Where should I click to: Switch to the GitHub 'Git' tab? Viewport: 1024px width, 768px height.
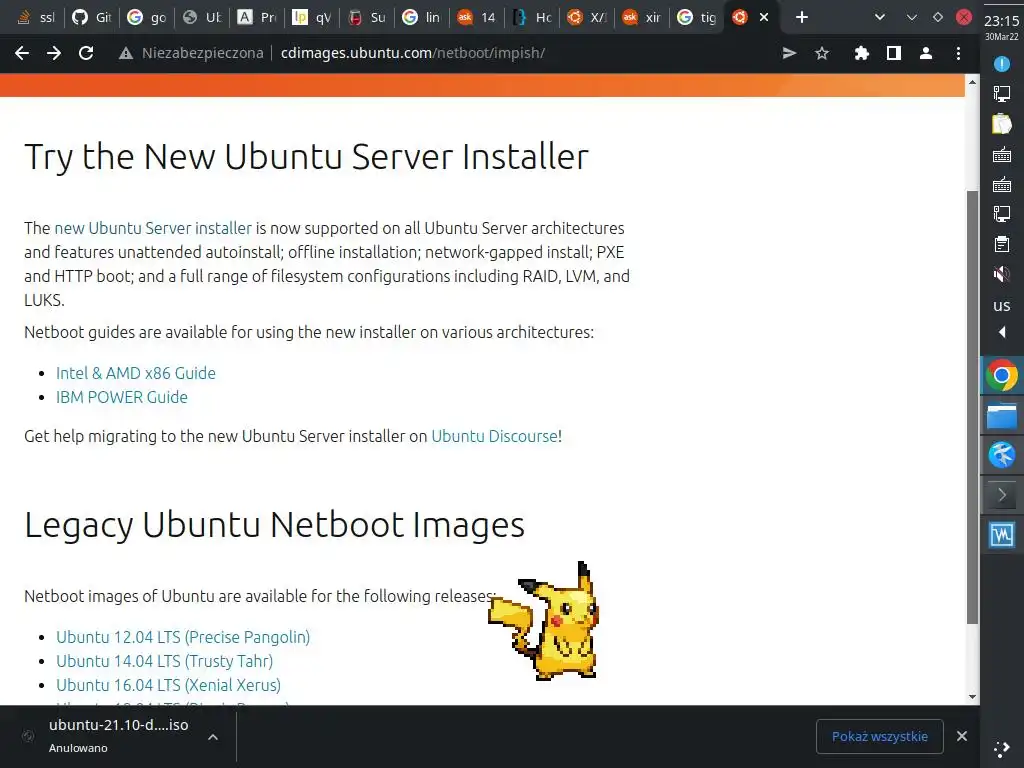tap(92, 18)
